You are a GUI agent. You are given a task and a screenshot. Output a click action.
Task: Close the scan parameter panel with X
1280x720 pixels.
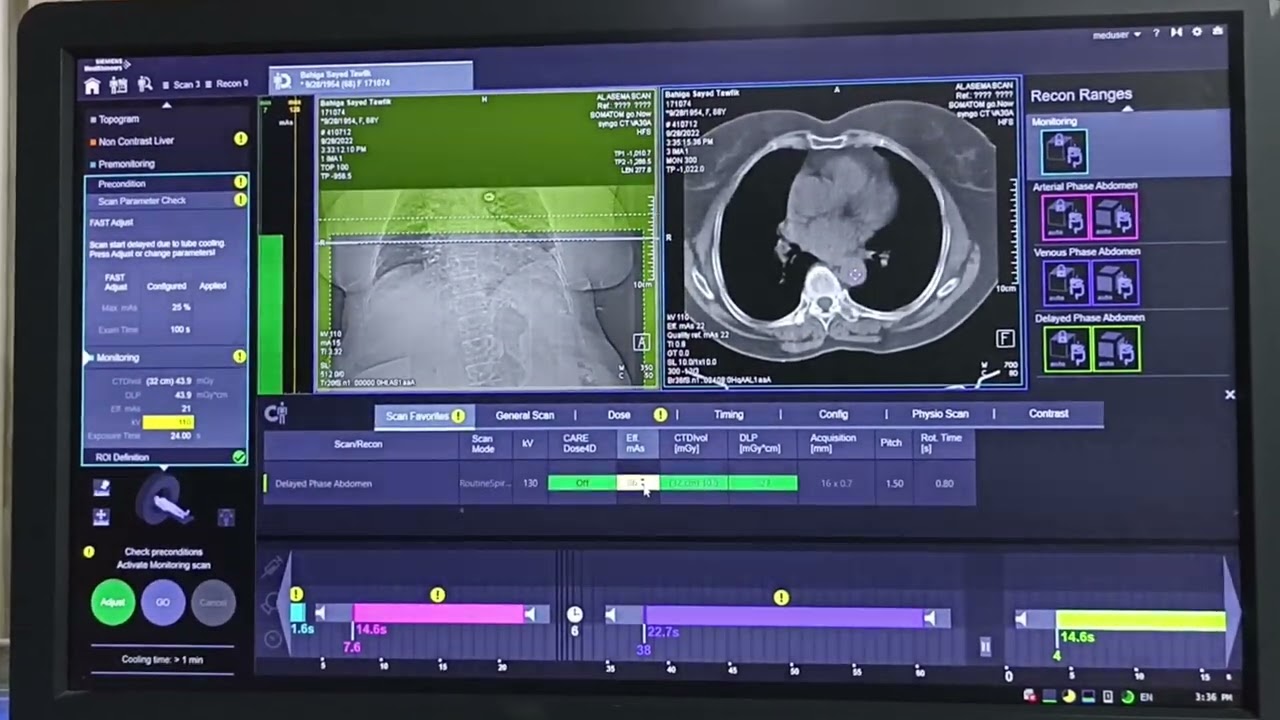(x=1230, y=395)
